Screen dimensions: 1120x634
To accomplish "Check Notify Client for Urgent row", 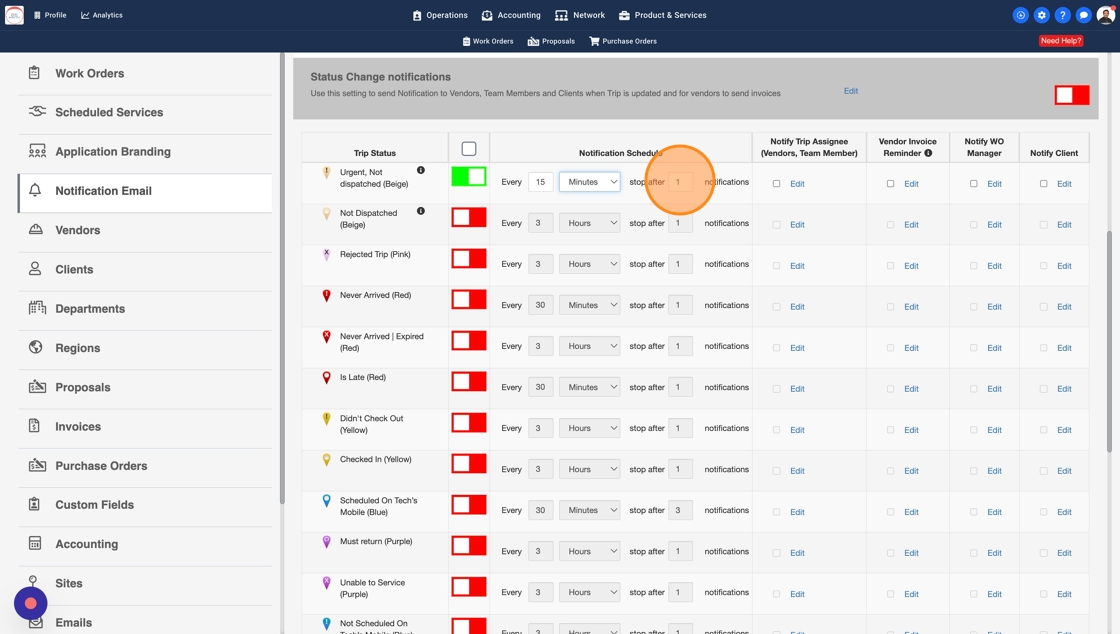I will tap(1044, 183).
